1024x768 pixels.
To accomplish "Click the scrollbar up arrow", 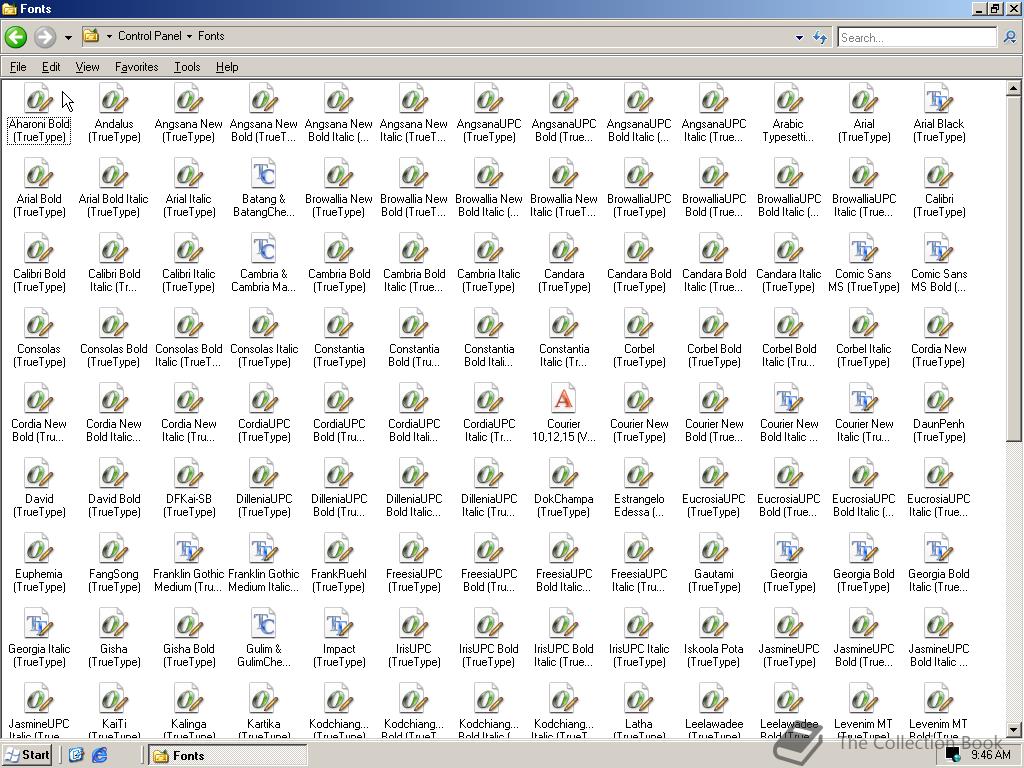I will pyautogui.click(x=1014, y=88).
